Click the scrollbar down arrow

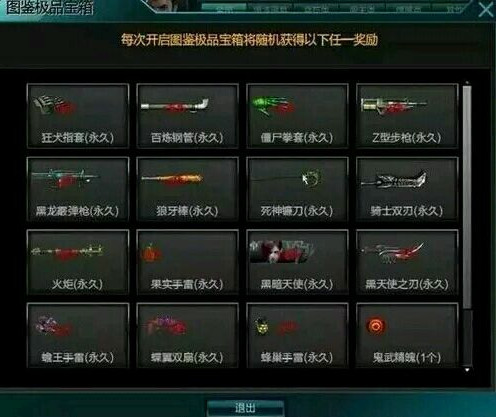pyautogui.click(x=467, y=370)
